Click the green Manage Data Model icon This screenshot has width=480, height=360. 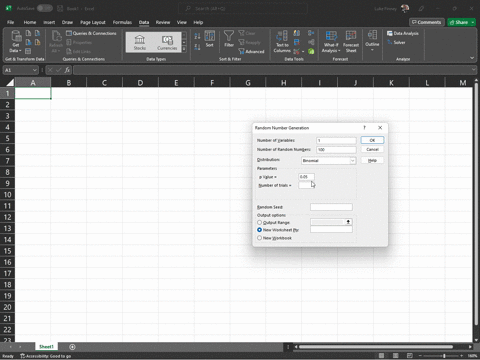tap(311, 51)
